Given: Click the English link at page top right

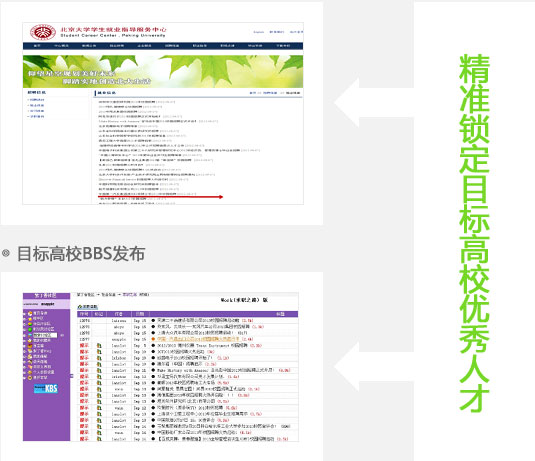Looking at the screenshot, I should coord(259,32).
